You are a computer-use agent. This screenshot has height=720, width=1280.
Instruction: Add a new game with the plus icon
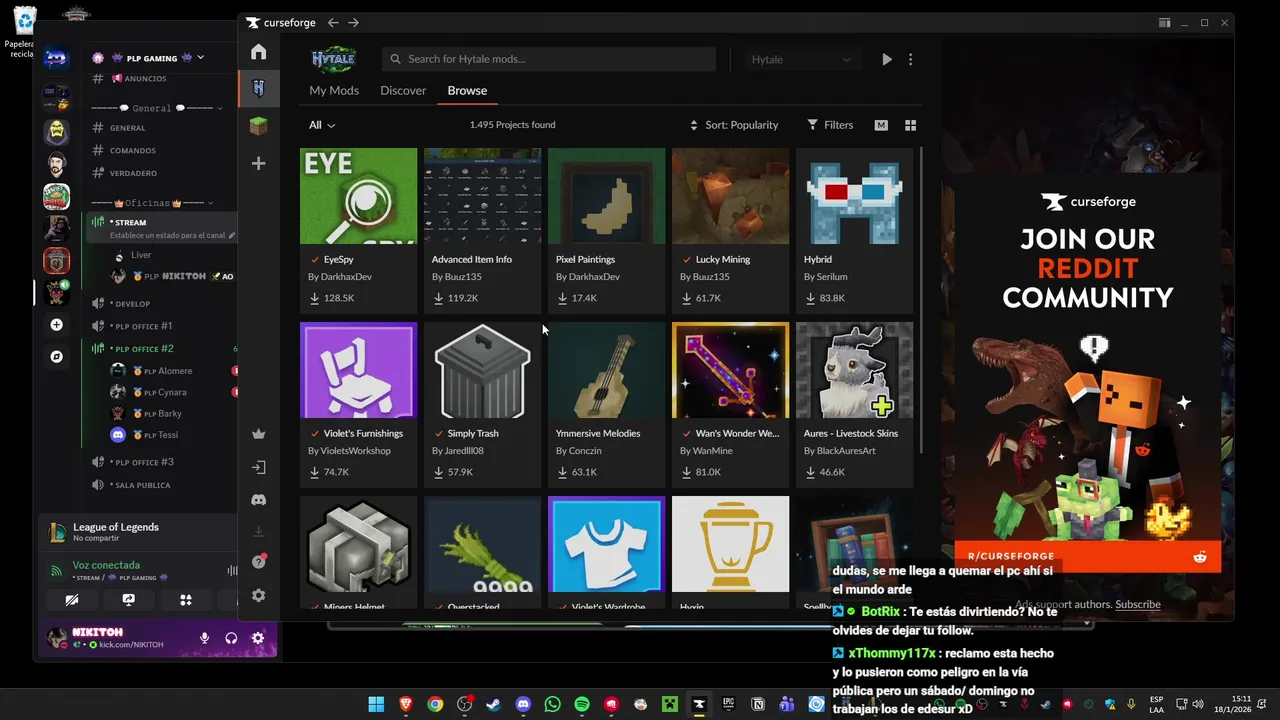(259, 163)
